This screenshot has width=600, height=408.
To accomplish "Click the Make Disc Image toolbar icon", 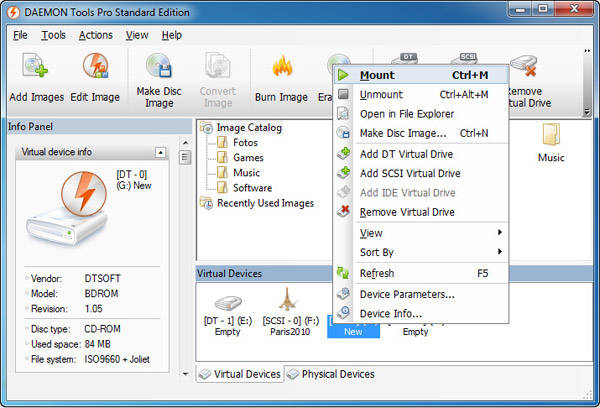I will (x=159, y=65).
